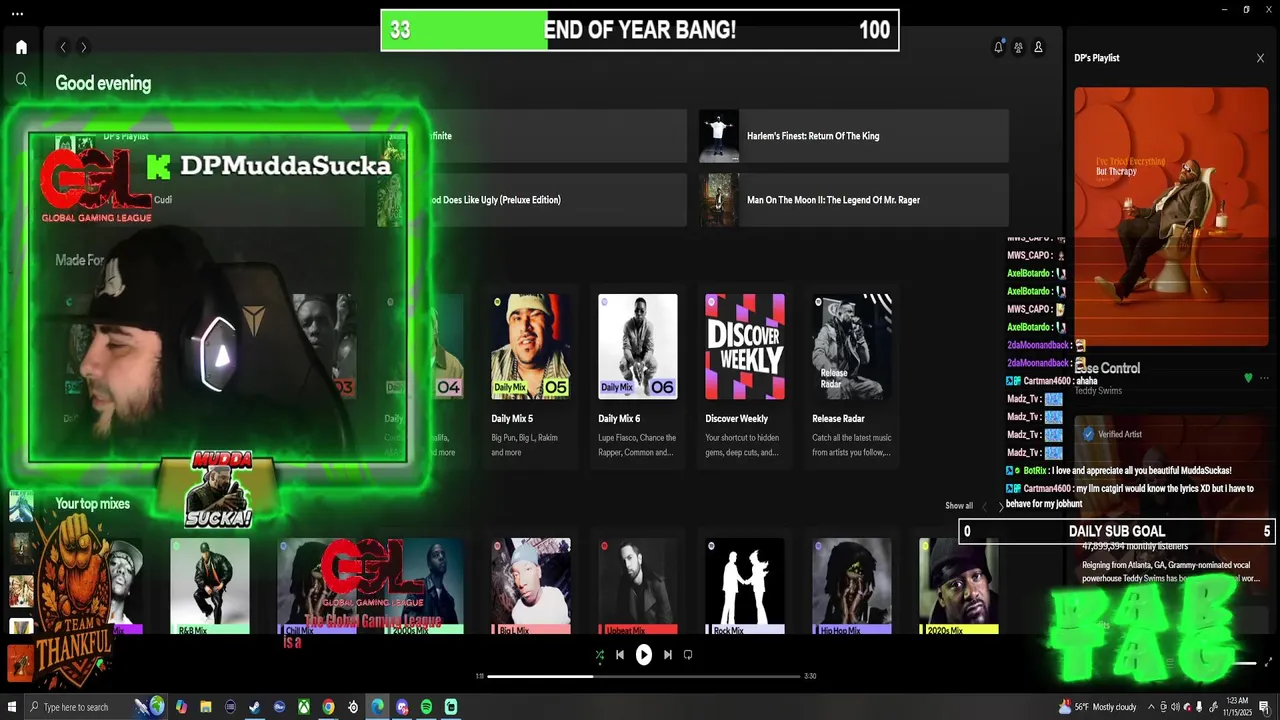Open the user profile icon
Viewport: 1280px width, 720px height.
[1038, 47]
